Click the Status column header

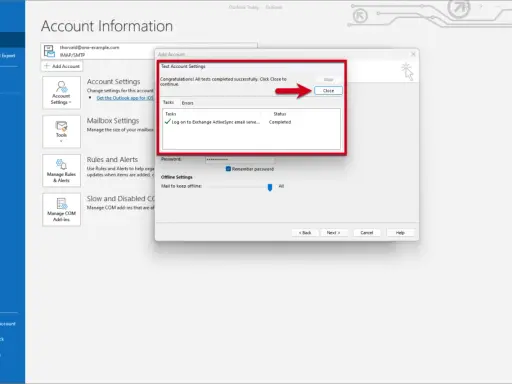tap(280, 114)
